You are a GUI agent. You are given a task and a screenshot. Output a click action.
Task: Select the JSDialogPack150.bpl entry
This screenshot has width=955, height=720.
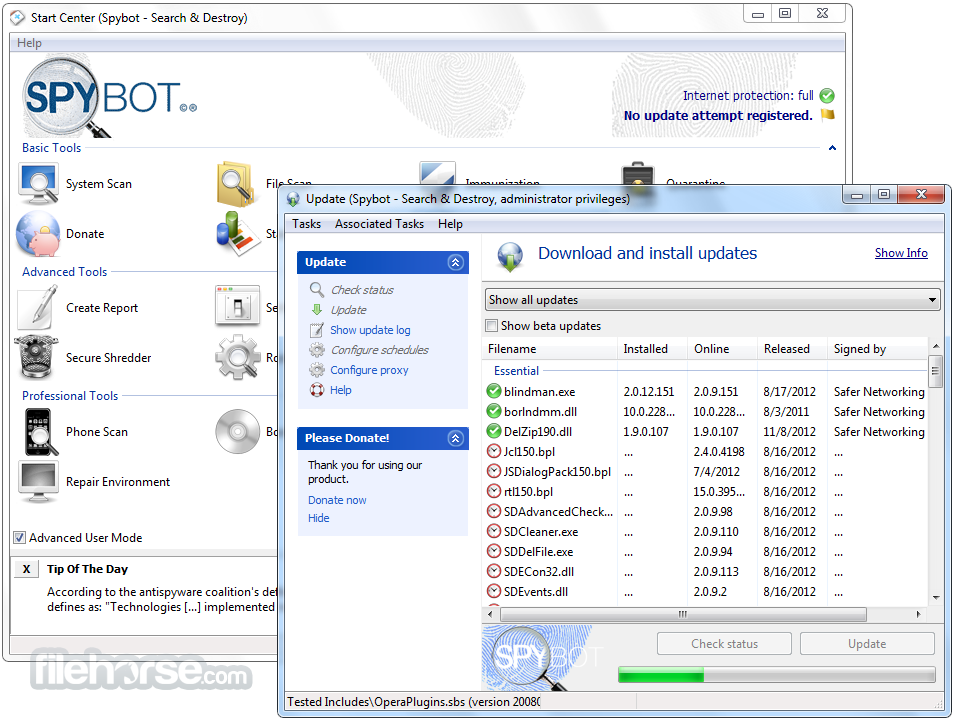tap(705, 471)
